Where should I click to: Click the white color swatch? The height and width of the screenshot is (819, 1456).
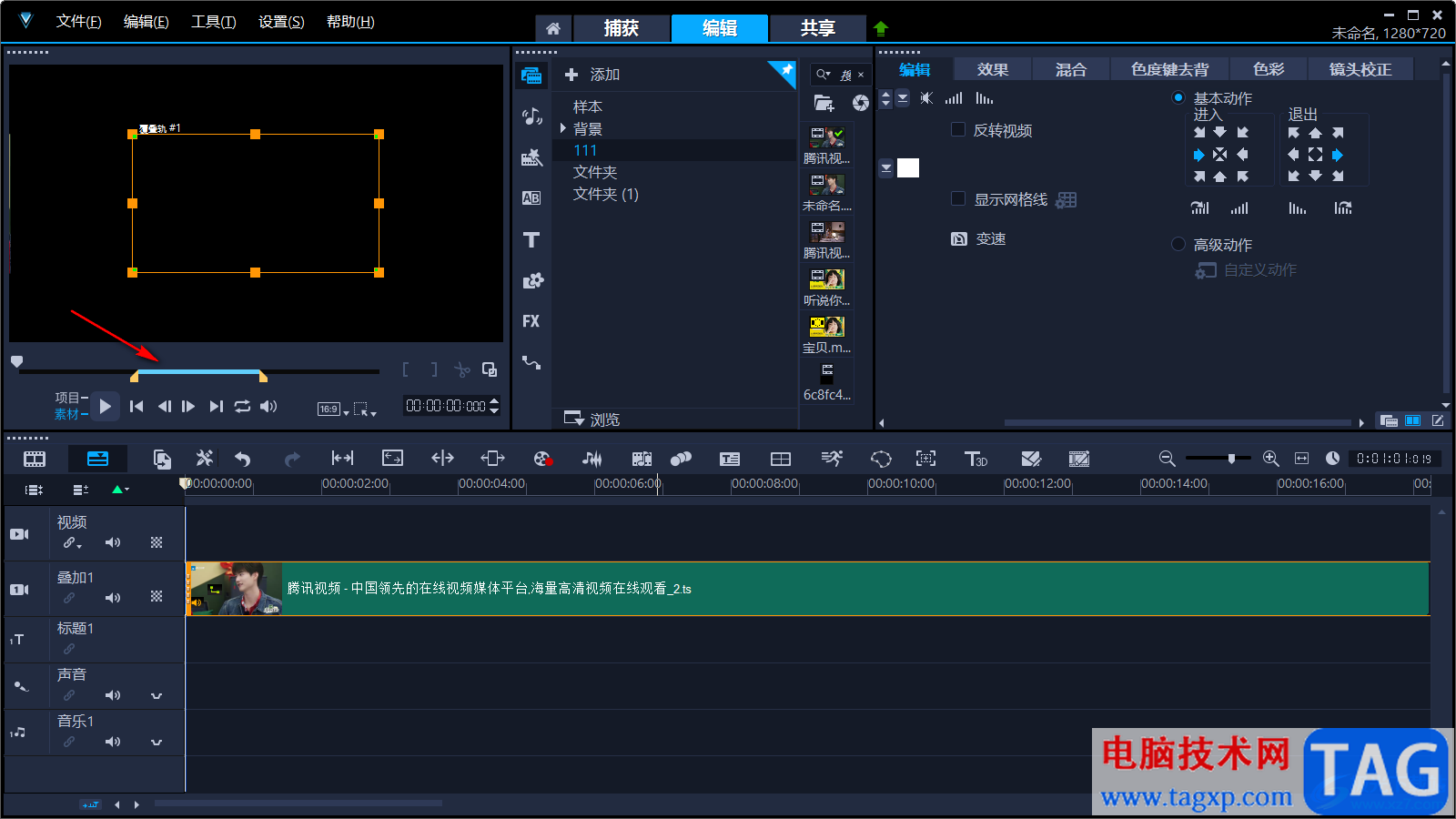coord(908,167)
